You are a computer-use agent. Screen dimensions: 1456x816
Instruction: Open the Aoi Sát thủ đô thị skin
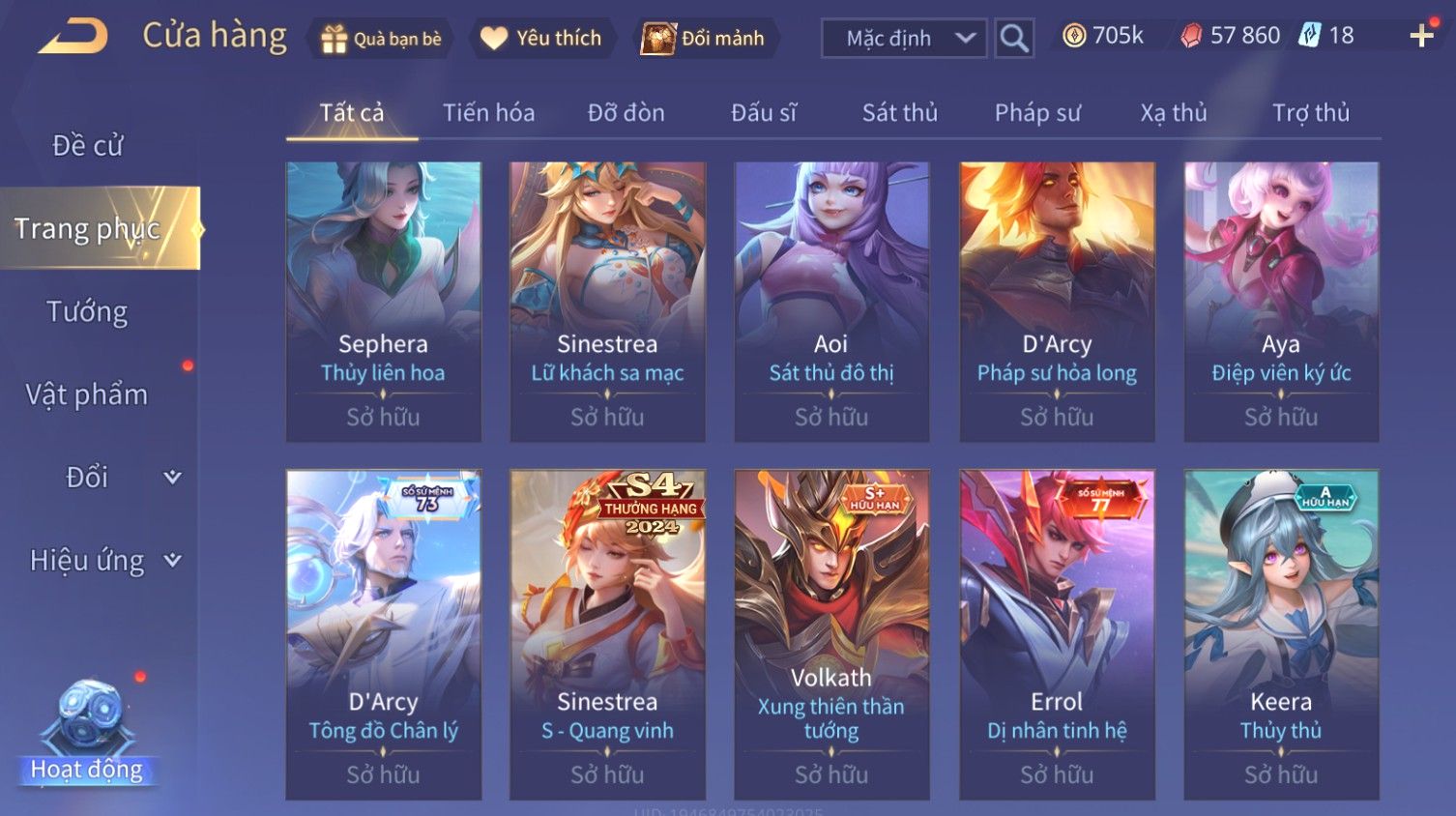pos(831,302)
